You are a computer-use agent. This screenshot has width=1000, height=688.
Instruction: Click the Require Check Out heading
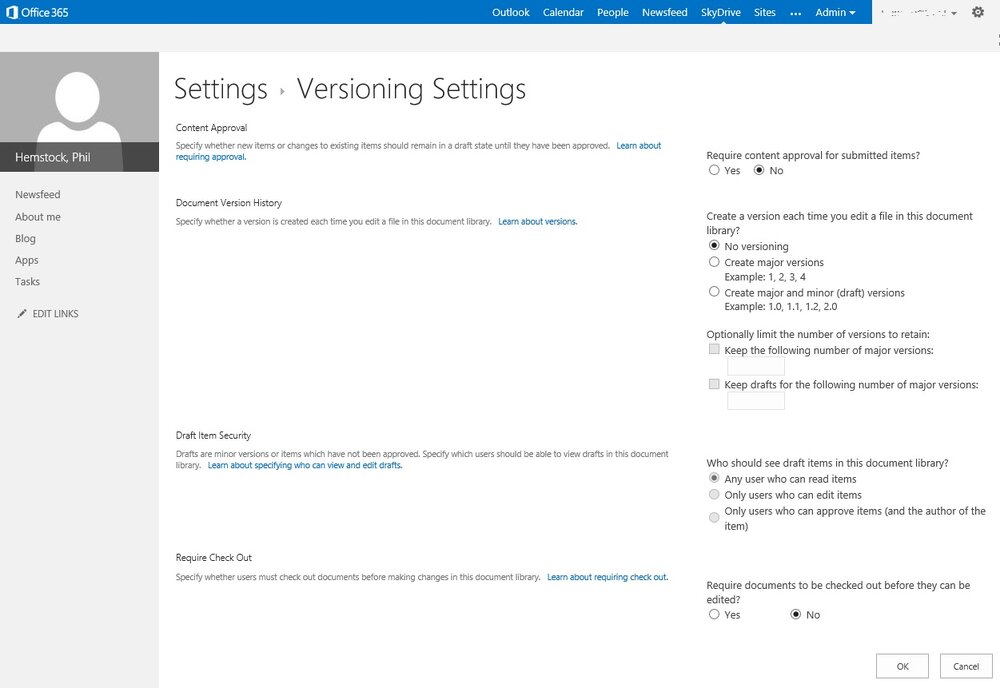click(x=214, y=557)
